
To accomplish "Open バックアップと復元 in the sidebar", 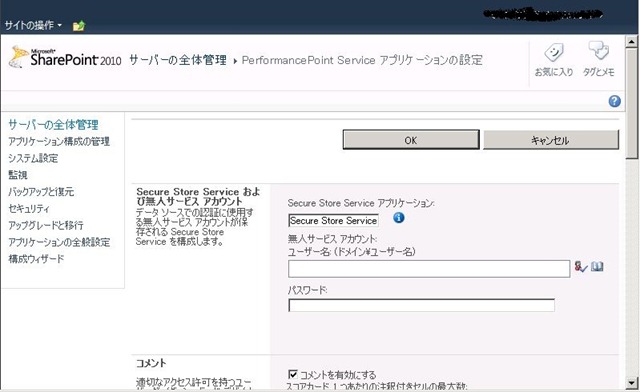I will tap(41, 192).
